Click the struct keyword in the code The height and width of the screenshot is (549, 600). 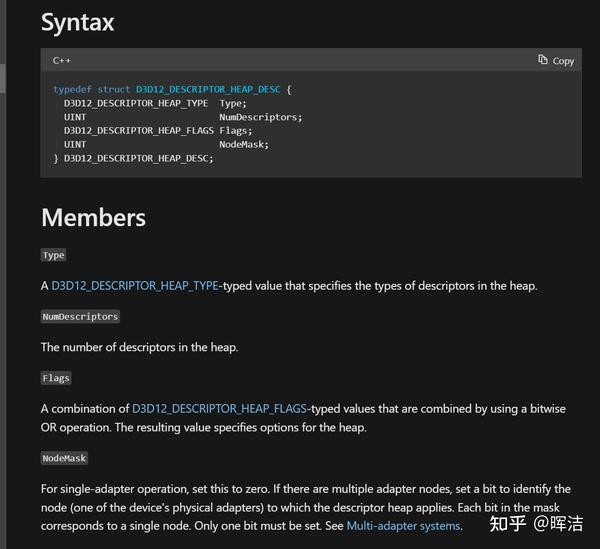[113, 89]
